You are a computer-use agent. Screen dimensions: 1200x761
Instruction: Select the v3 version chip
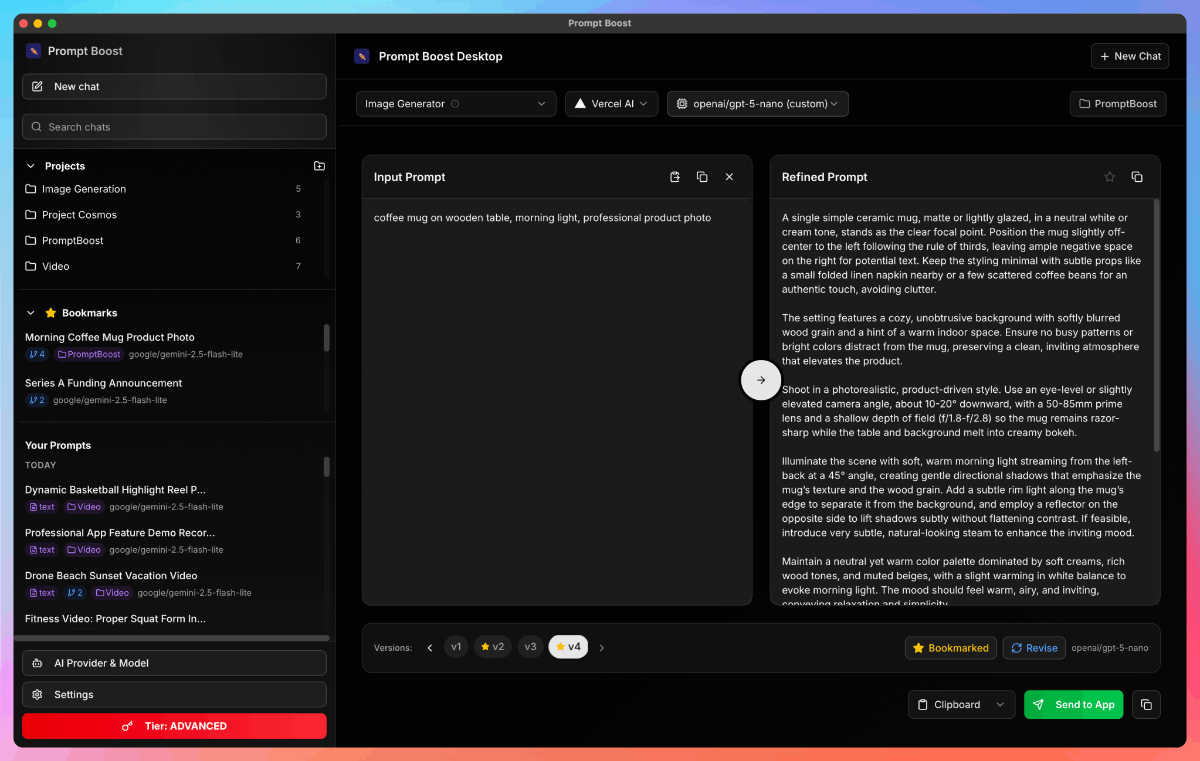(x=530, y=647)
